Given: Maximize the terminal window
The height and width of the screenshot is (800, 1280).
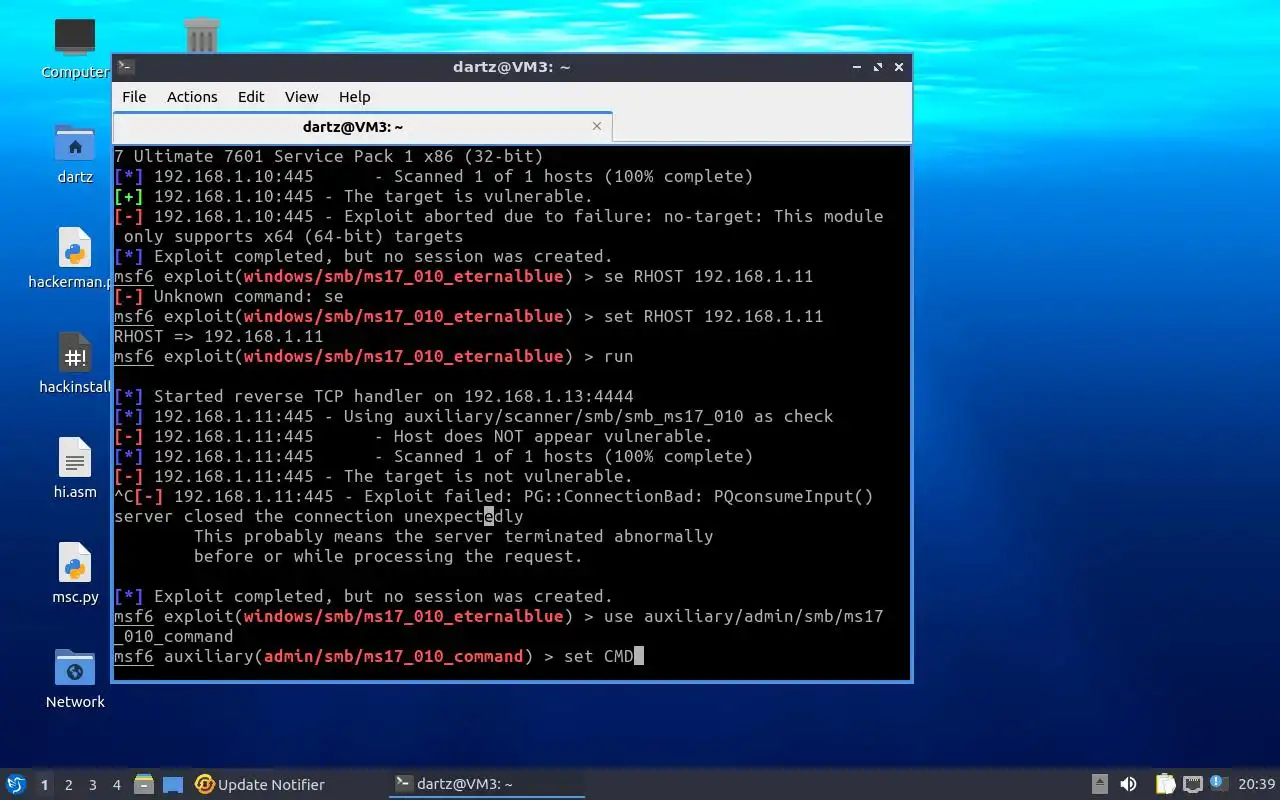Looking at the screenshot, I should coord(878,67).
